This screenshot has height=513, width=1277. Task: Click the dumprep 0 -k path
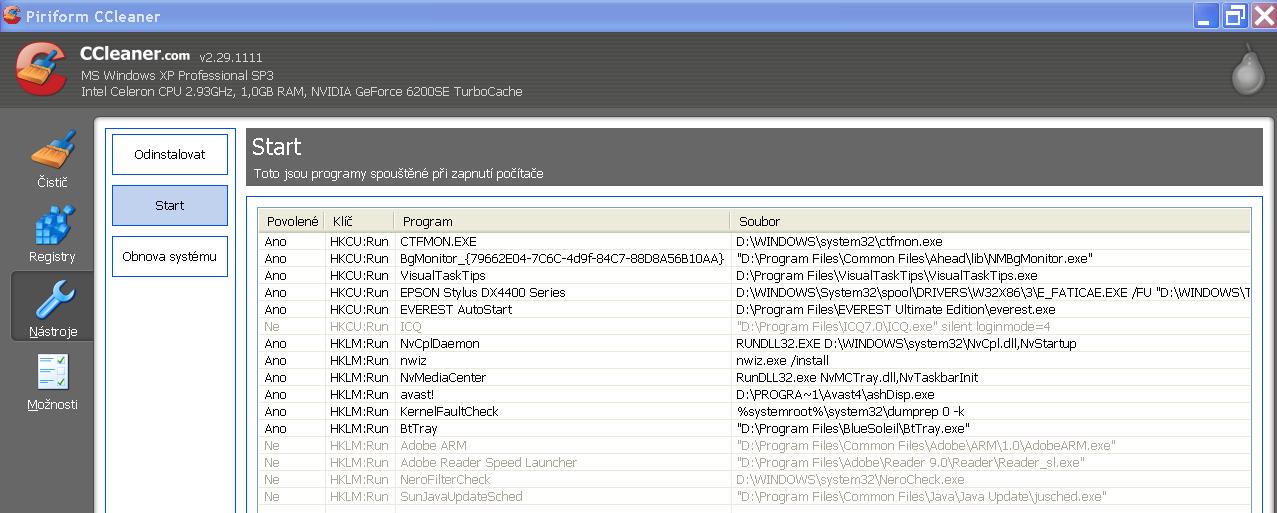(850, 411)
